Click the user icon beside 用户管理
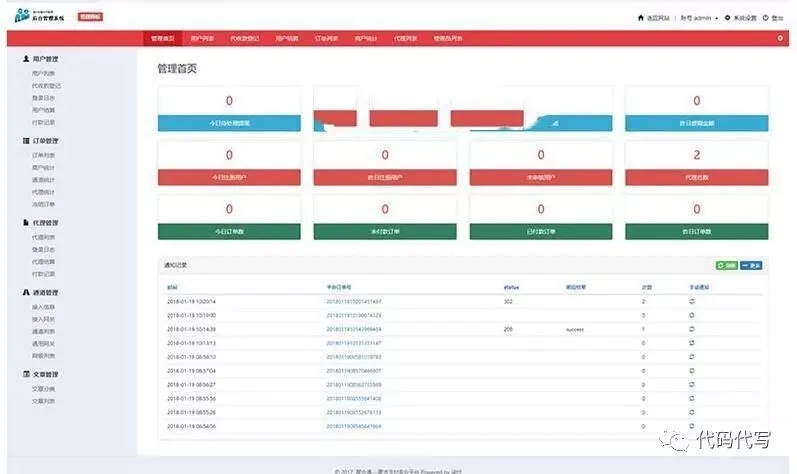 (x=26, y=59)
